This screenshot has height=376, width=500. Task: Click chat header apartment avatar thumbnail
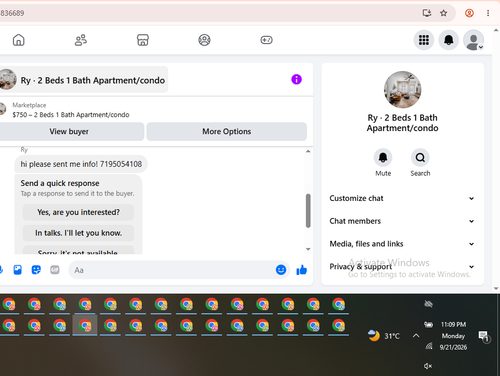(7, 79)
